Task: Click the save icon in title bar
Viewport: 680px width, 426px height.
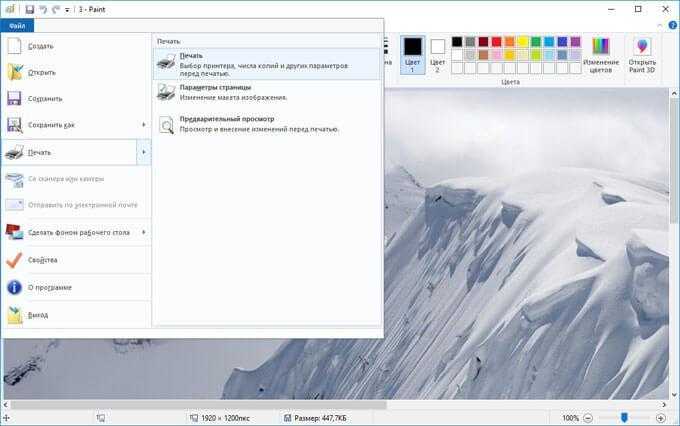Action: tap(29, 9)
